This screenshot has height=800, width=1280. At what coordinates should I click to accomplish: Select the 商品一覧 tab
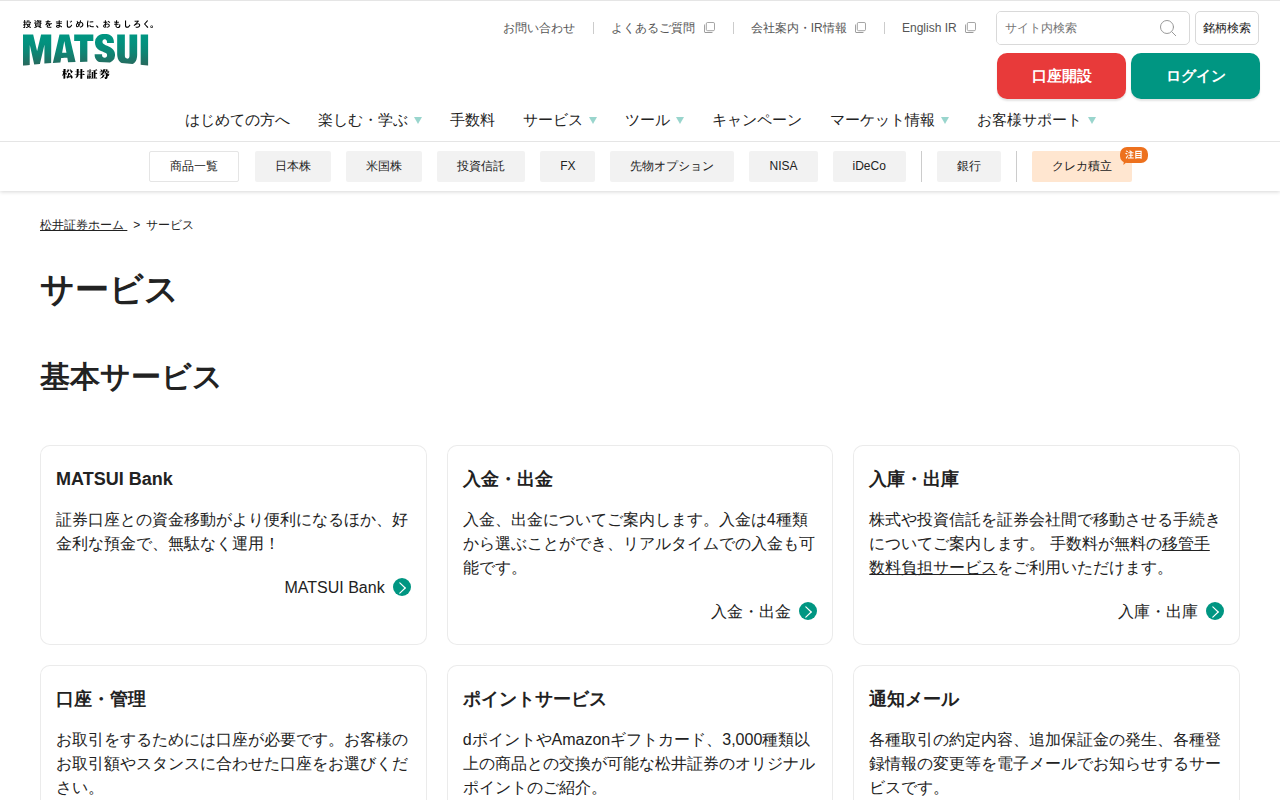point(194,166)
